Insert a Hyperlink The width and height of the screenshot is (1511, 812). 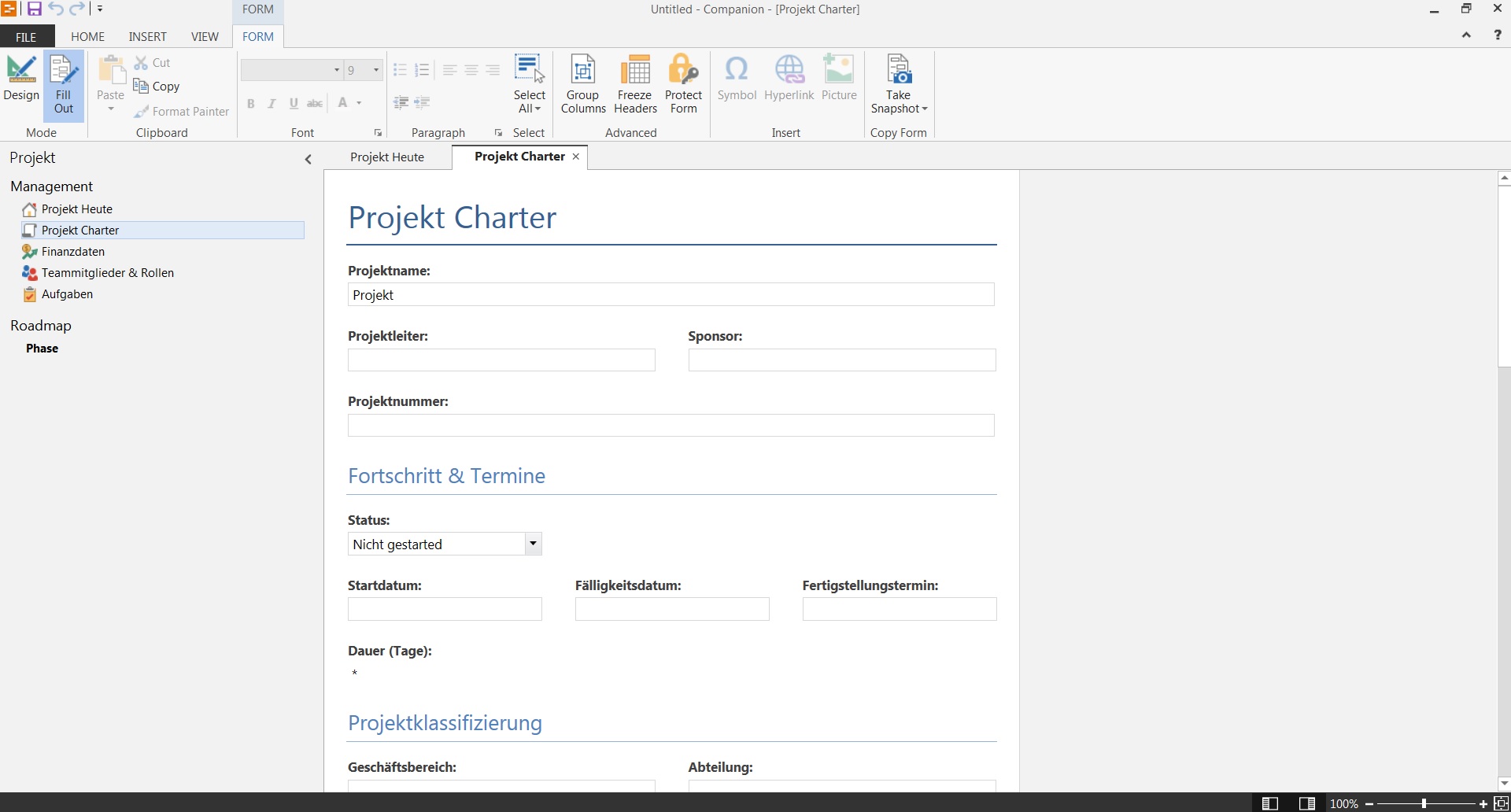pos(789,78)
